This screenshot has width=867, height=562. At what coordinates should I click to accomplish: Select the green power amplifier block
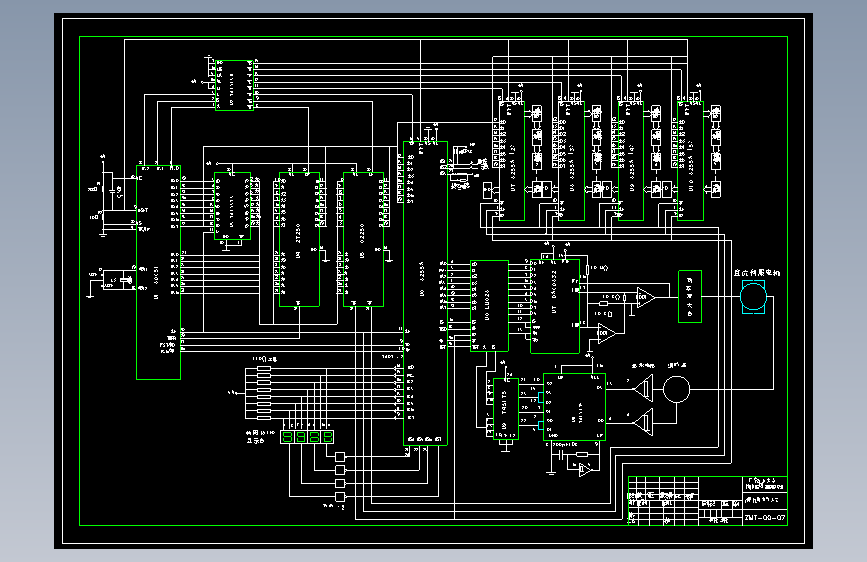pyautogui.click(x=690, y=296)
